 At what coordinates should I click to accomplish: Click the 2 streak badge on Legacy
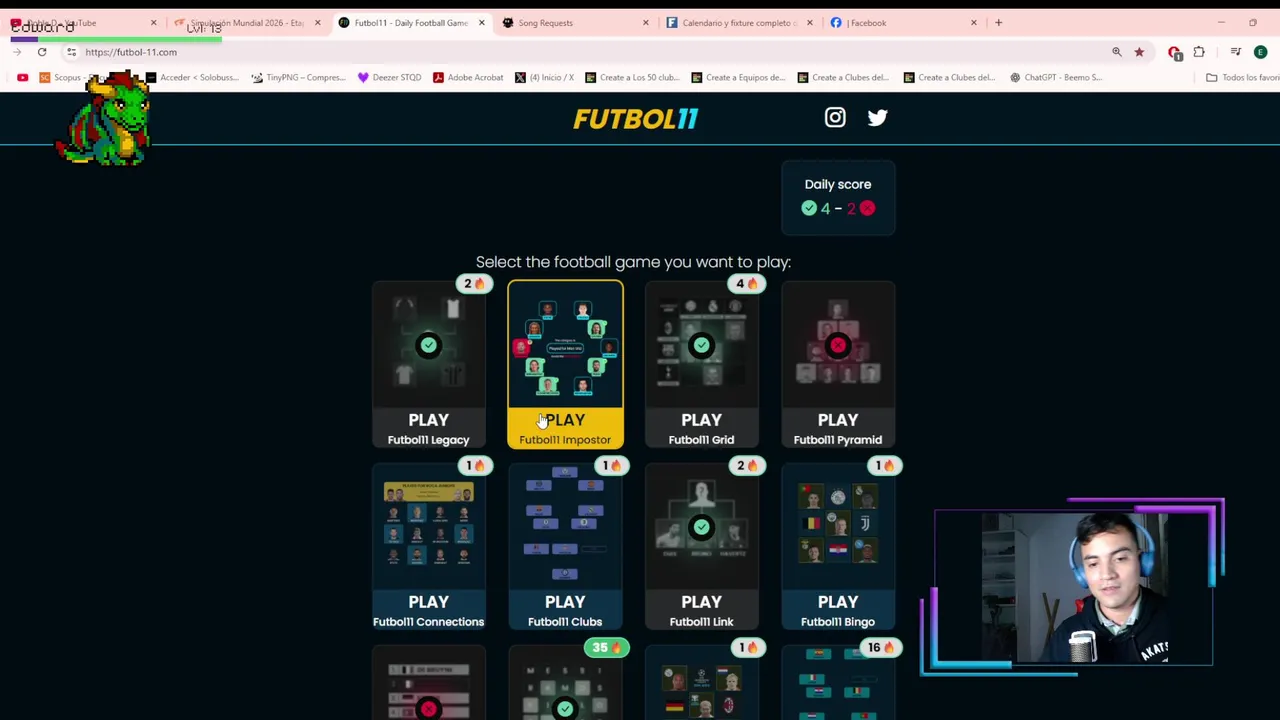pos(473,283)
